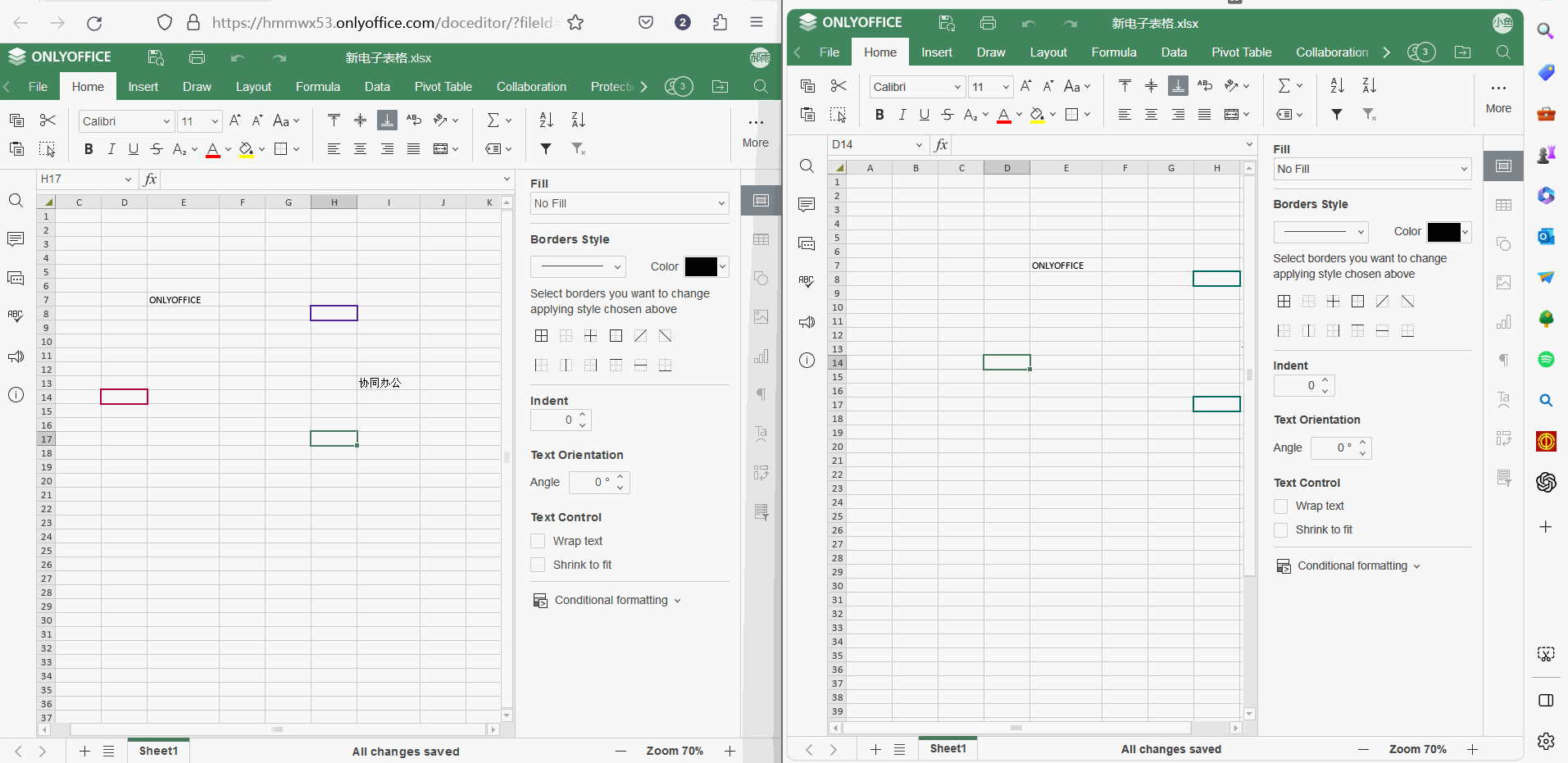Screen dimensions: 1568x763
Task: Open File tab in left window
Action: click(39, 87)
